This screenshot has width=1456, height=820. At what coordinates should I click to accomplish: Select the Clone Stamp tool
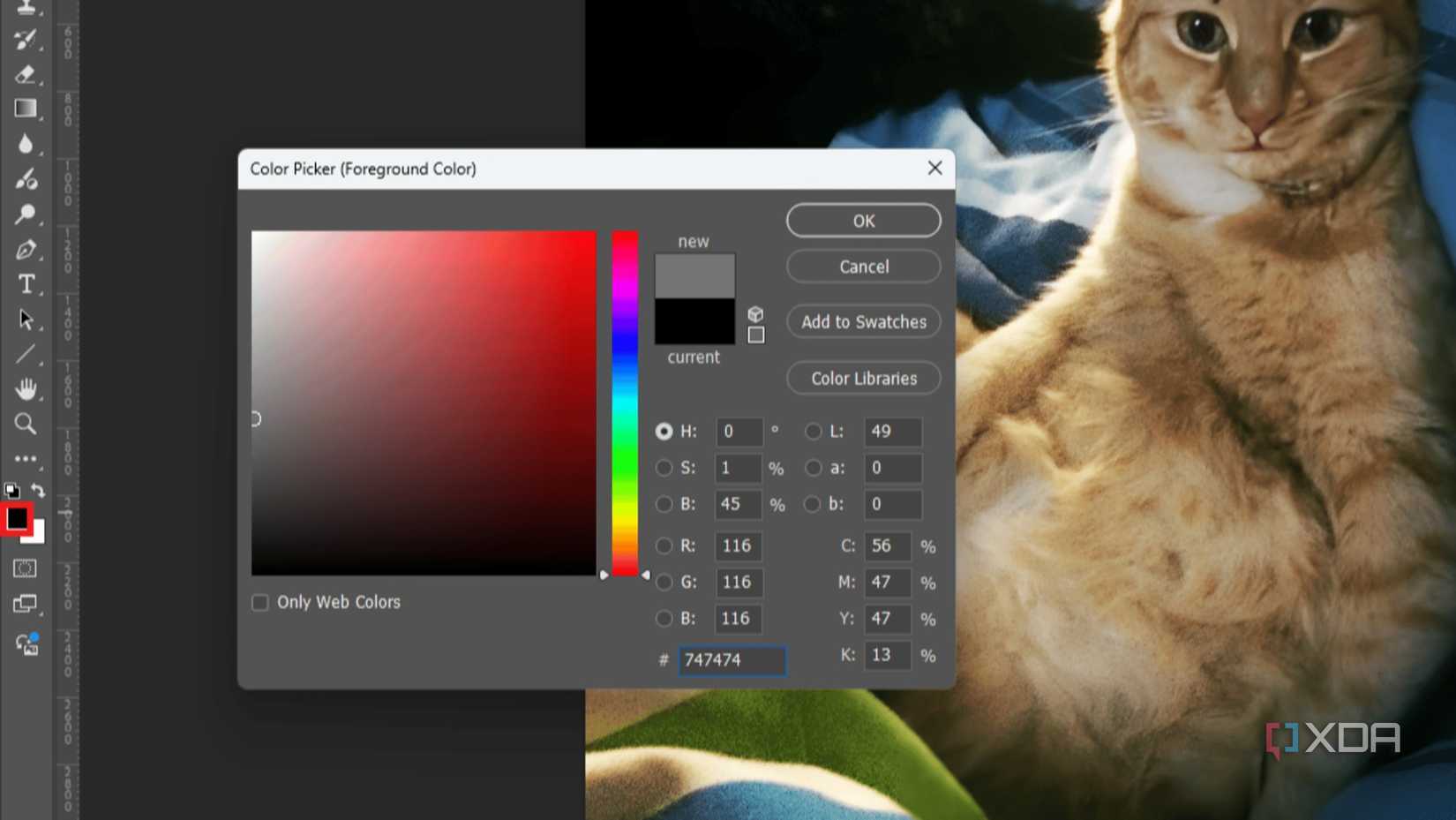(26, 7)
